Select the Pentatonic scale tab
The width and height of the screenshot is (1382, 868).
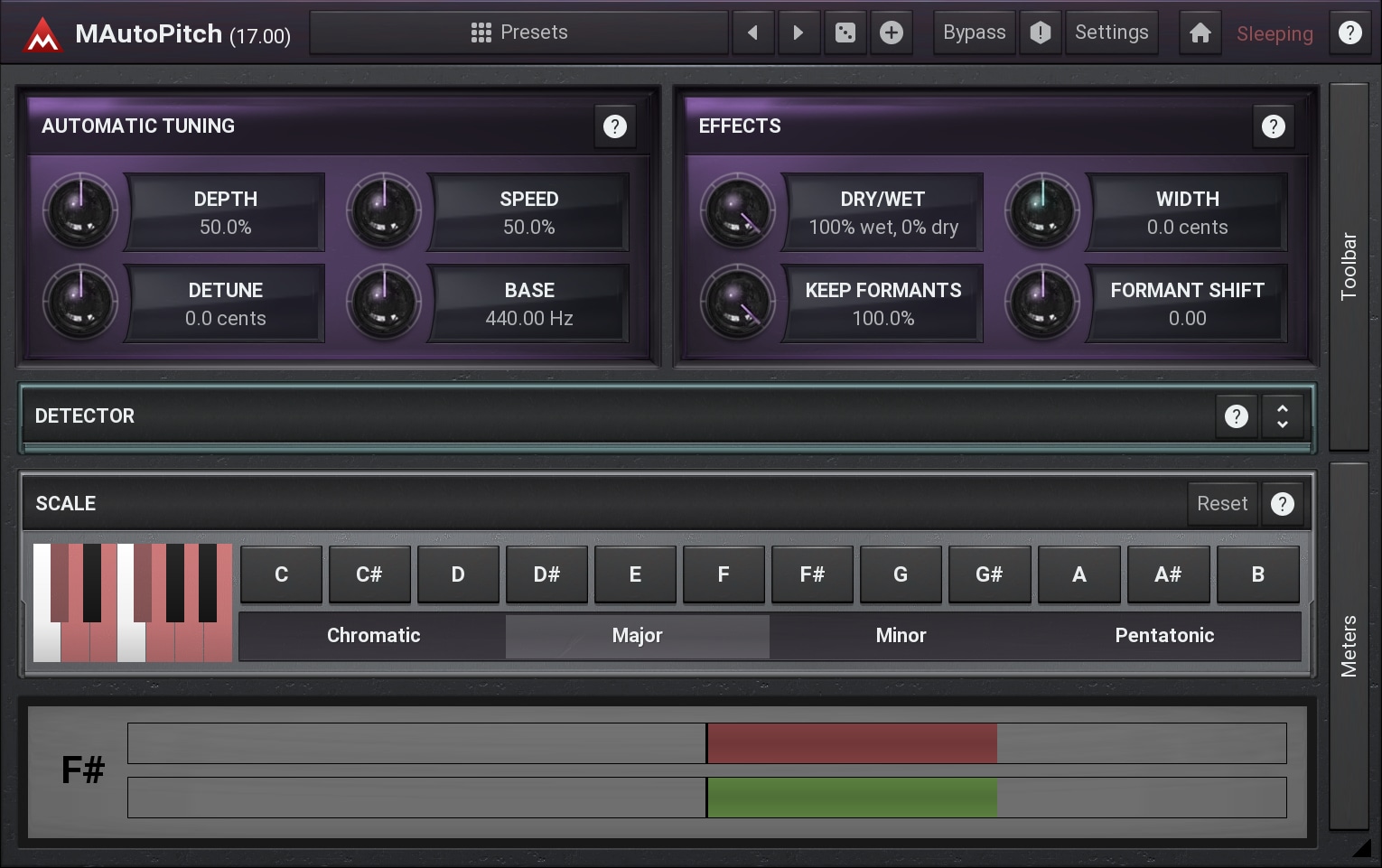(x=1163, y=636)
